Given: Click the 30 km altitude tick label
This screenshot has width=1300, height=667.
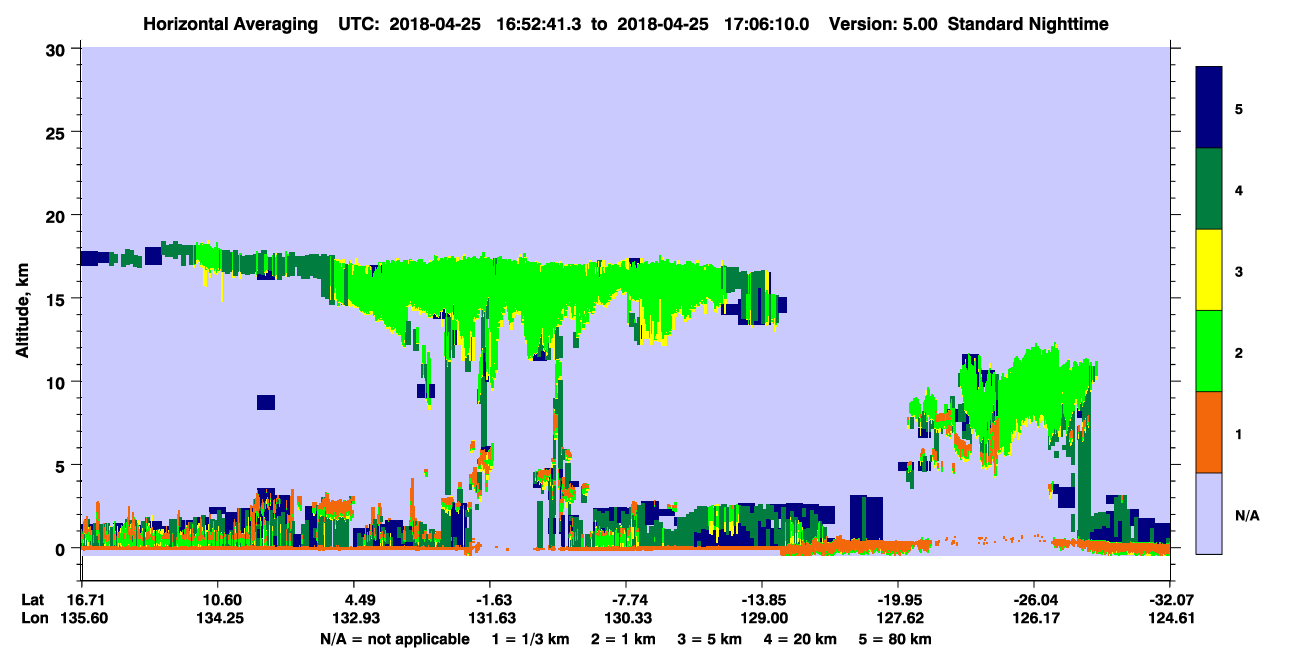Looking at the screenshot, I should point(58,49).
